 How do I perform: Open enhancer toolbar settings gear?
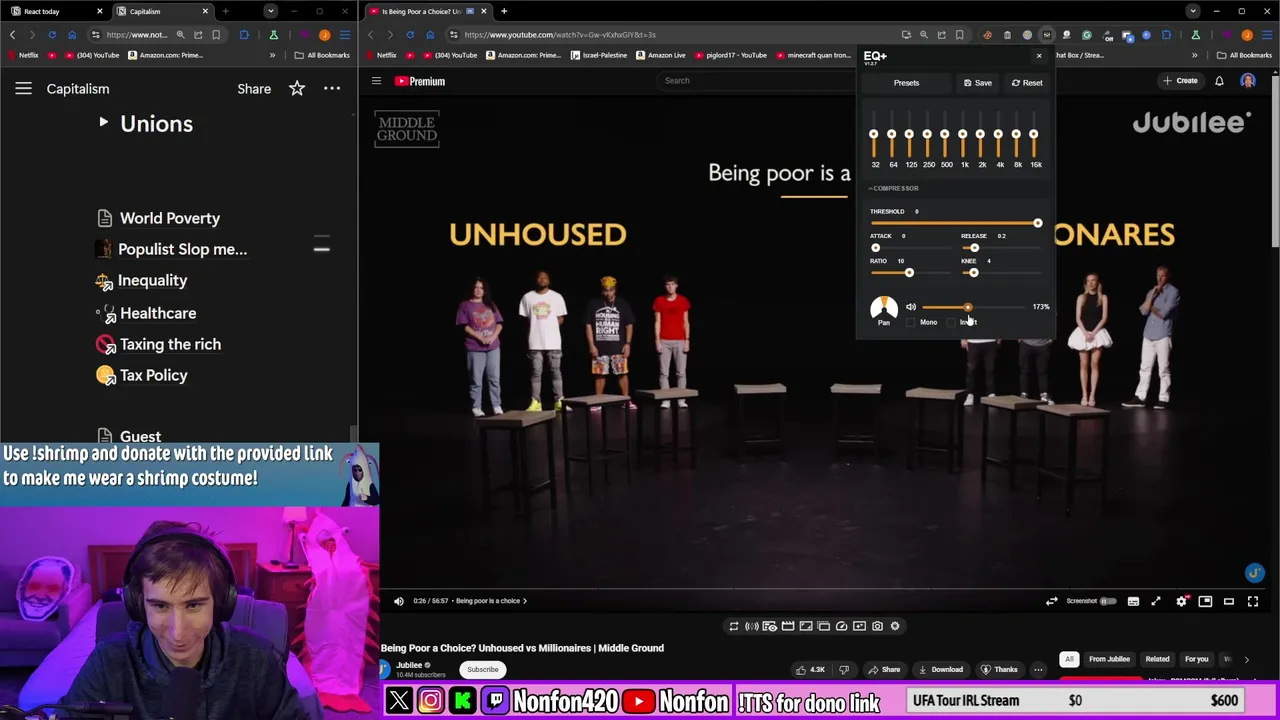(895, 626)
